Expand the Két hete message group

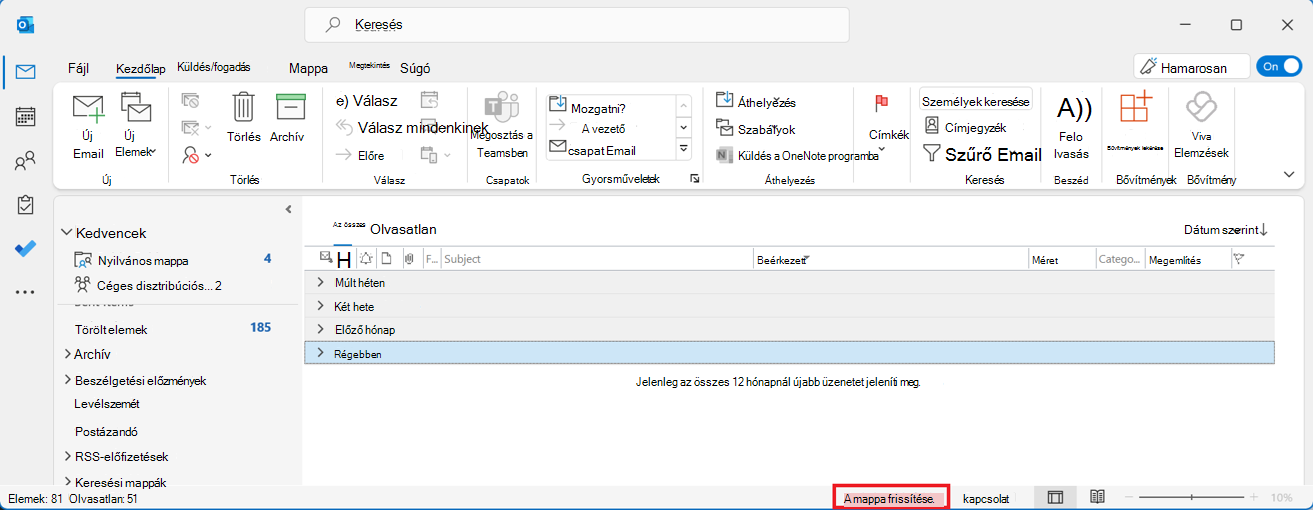click(x=321, y=306)
